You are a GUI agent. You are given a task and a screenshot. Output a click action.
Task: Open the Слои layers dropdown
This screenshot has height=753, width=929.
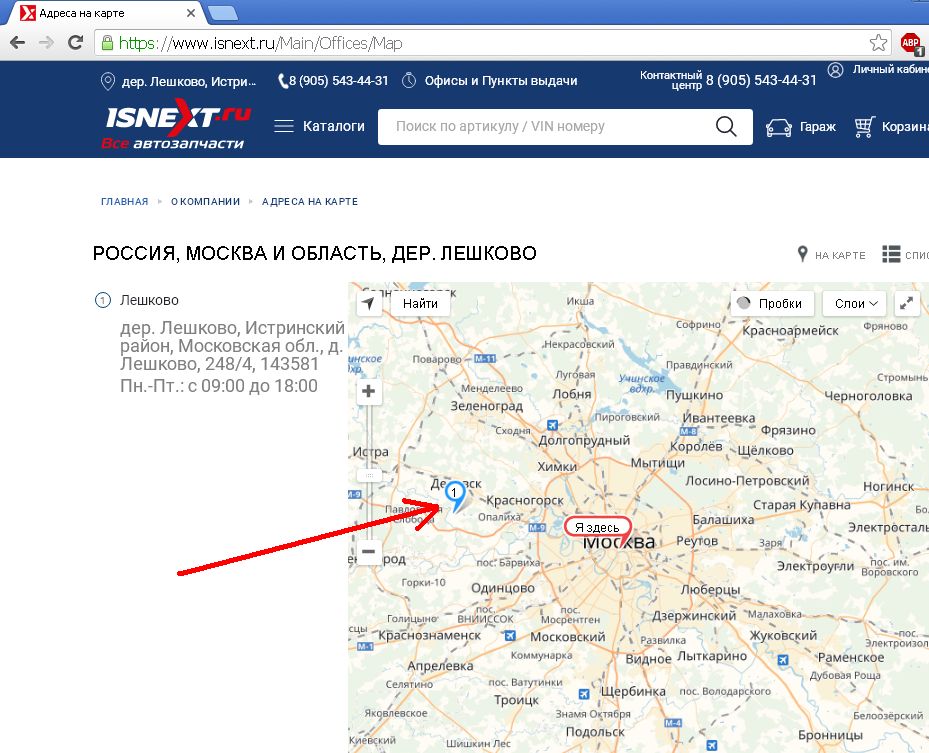[854, 303]
